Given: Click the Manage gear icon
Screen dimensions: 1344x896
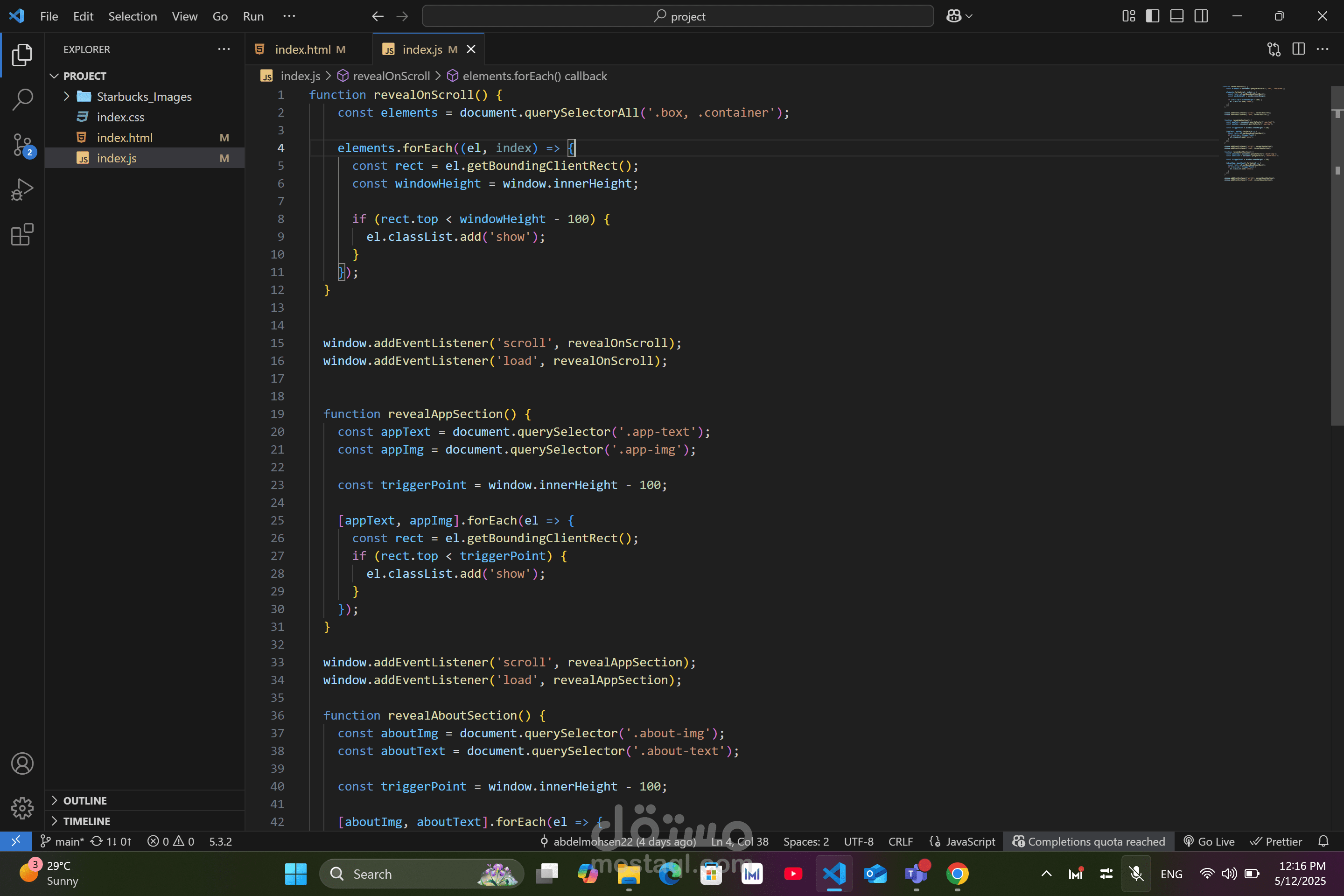Looking at the screenshot, I should (x=22, y=807).
